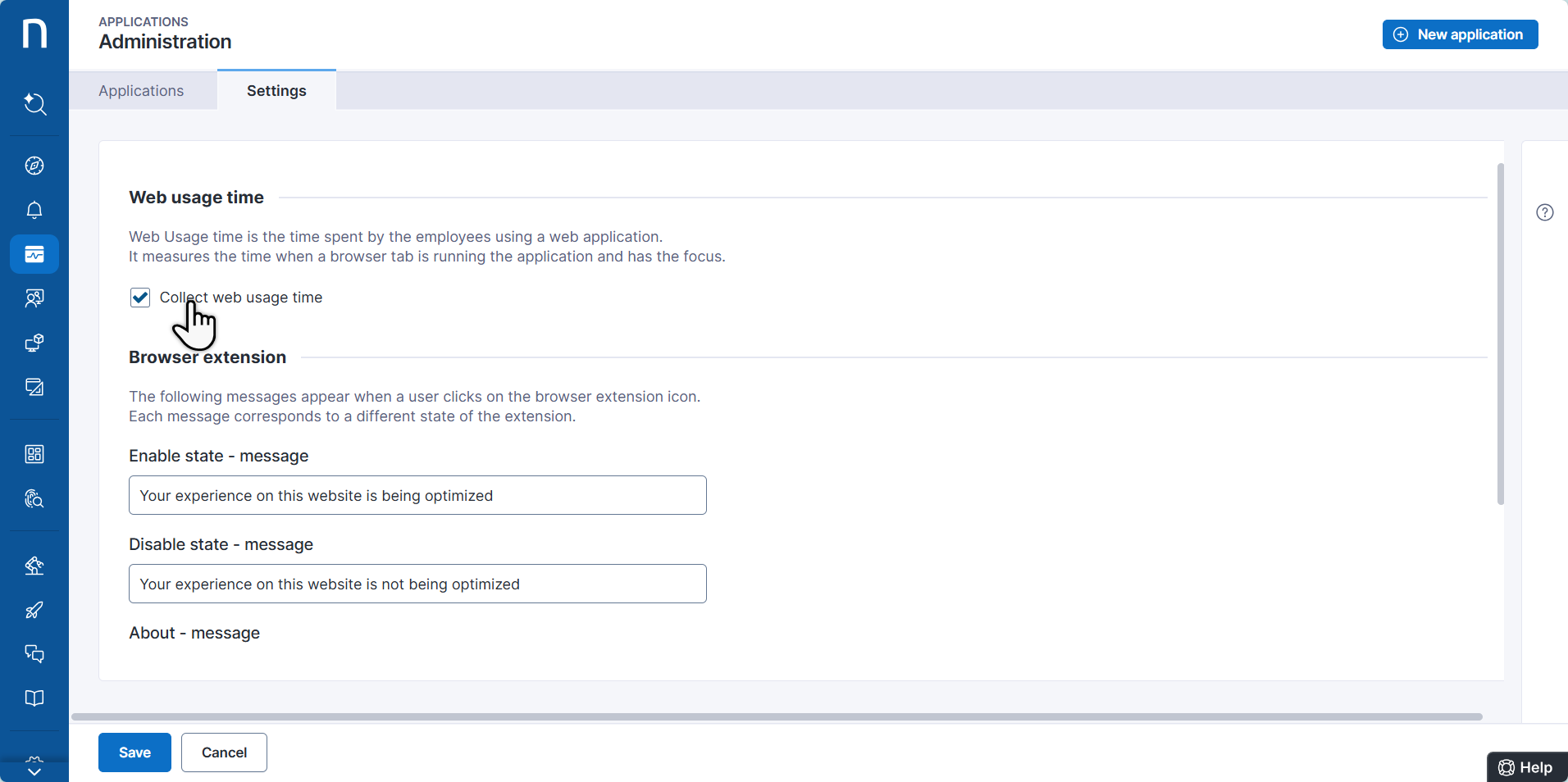Select the highlighted Applications monitoring icon
Image resolution: width=1568 pixels, height=782 pixels.
pyautogui.click(x=34, y=254)
